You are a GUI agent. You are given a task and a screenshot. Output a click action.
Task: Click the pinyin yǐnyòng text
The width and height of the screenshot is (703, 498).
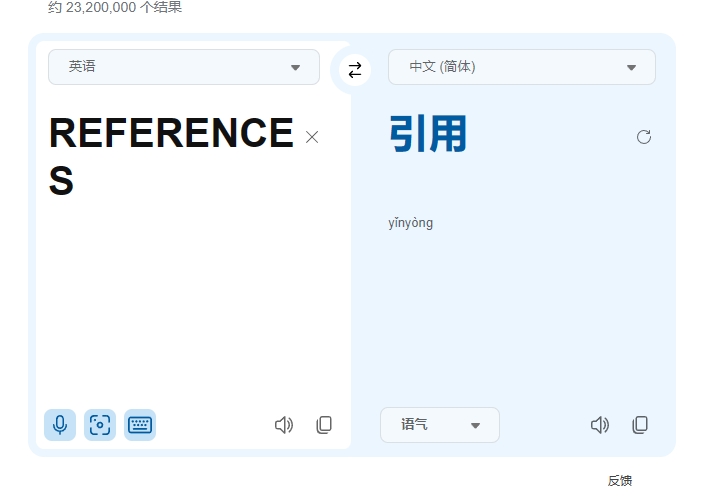point(411,223)
